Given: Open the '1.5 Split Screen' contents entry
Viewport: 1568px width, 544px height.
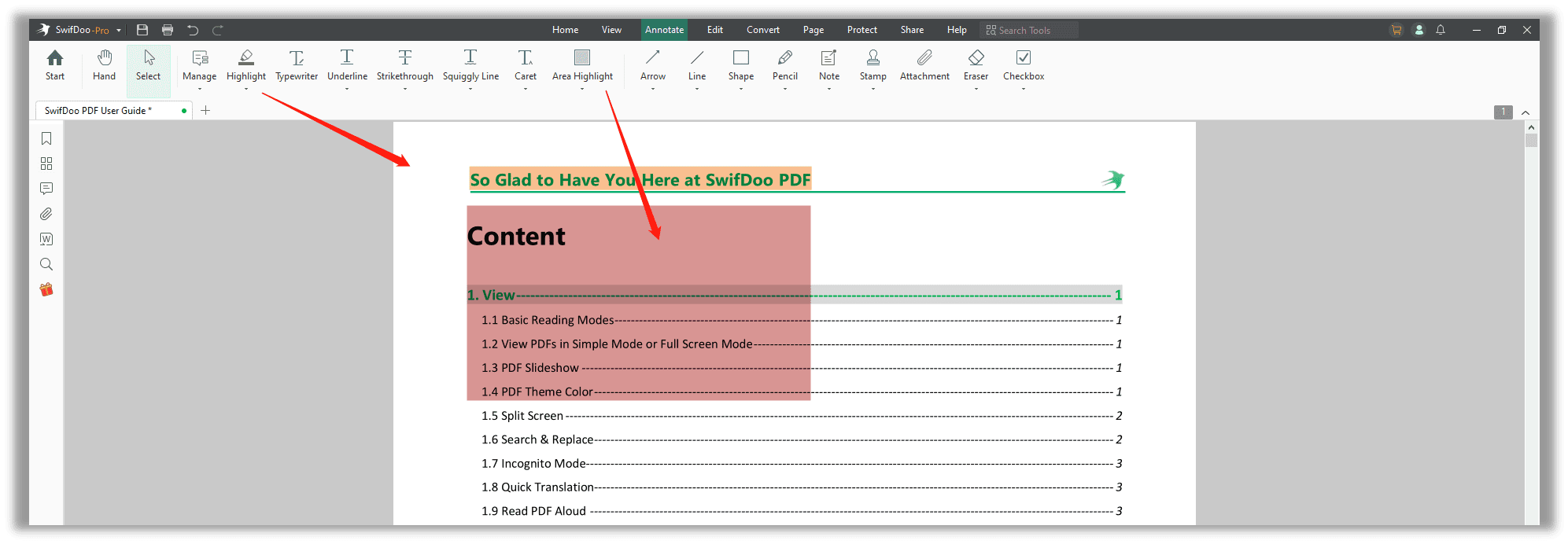Looking at the screenshot, I should tap(802, 416).
